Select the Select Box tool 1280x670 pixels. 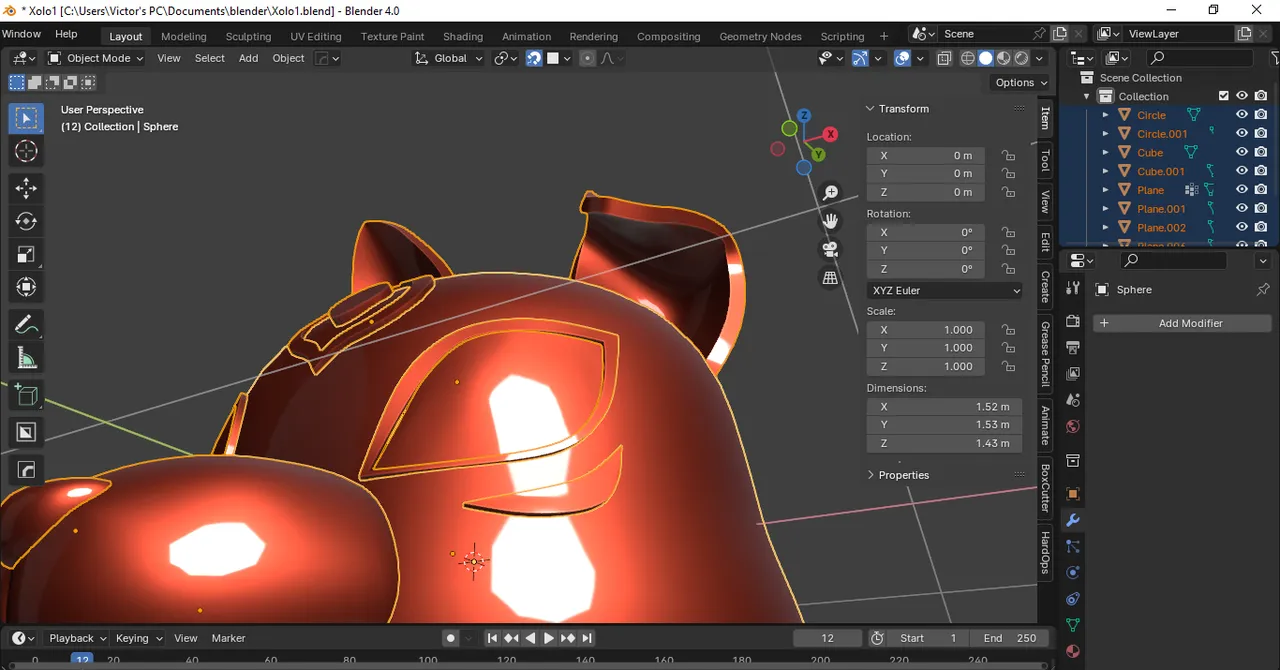pyautogui.click(x=26, y=118)
